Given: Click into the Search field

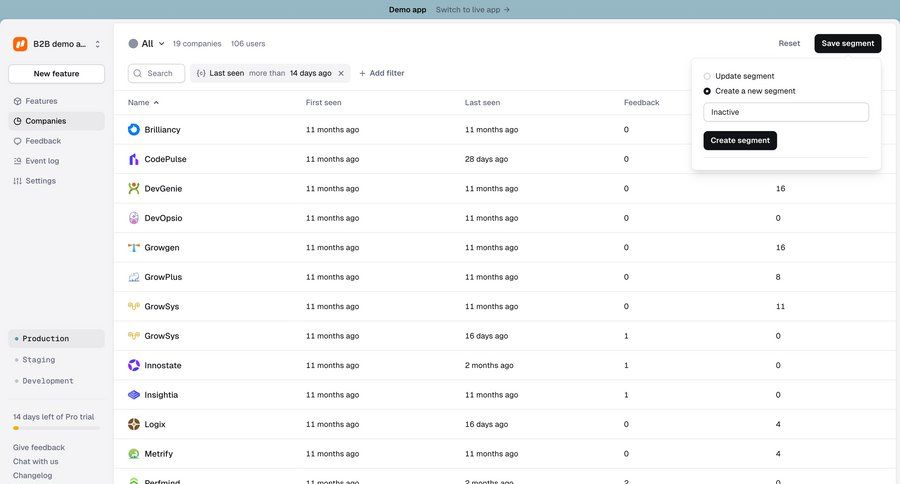Looking at the screenshot, I should tap(156, 73).
